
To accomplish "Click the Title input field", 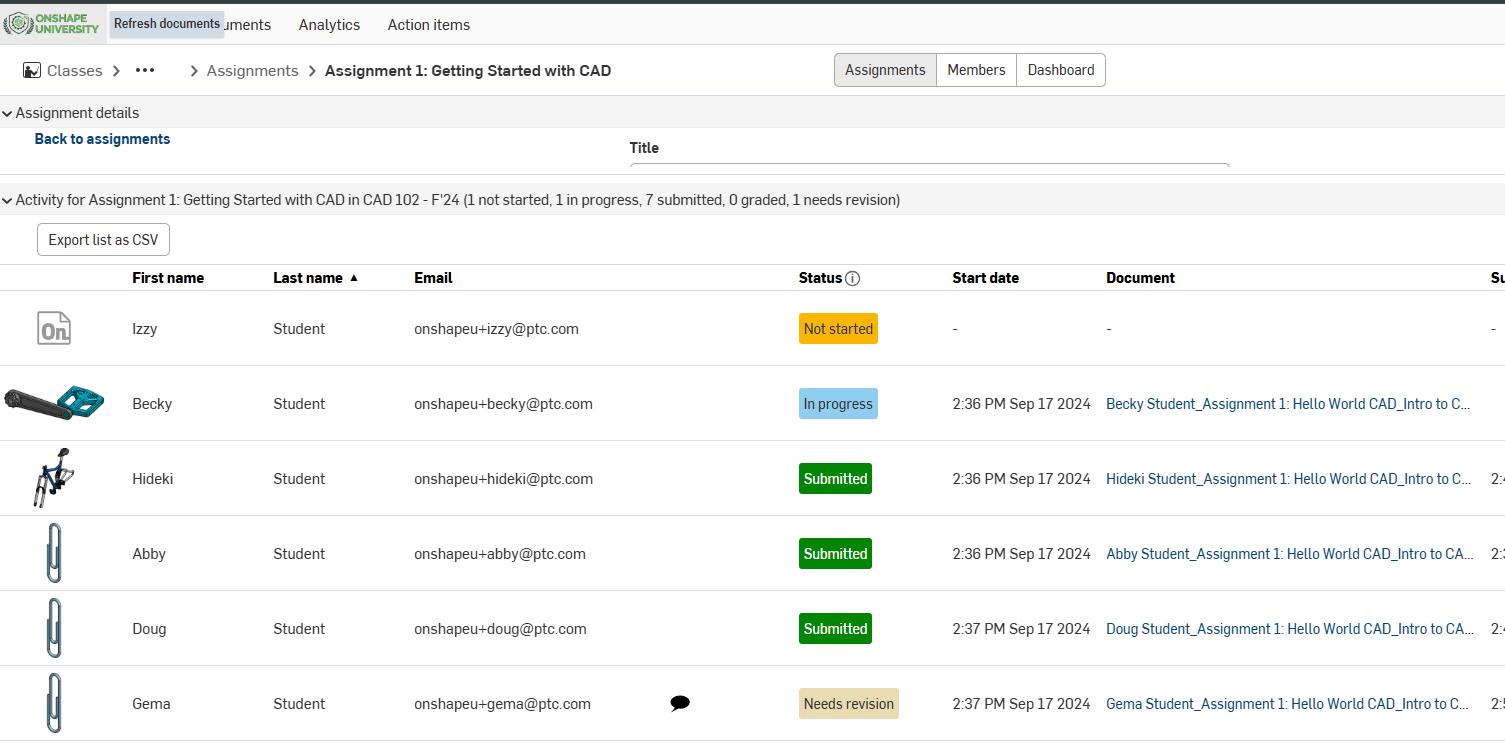I will [929, 165].
